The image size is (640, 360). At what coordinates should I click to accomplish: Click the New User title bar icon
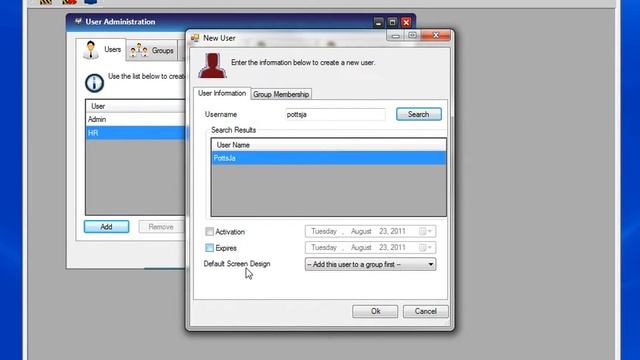(x=195, y=38)
